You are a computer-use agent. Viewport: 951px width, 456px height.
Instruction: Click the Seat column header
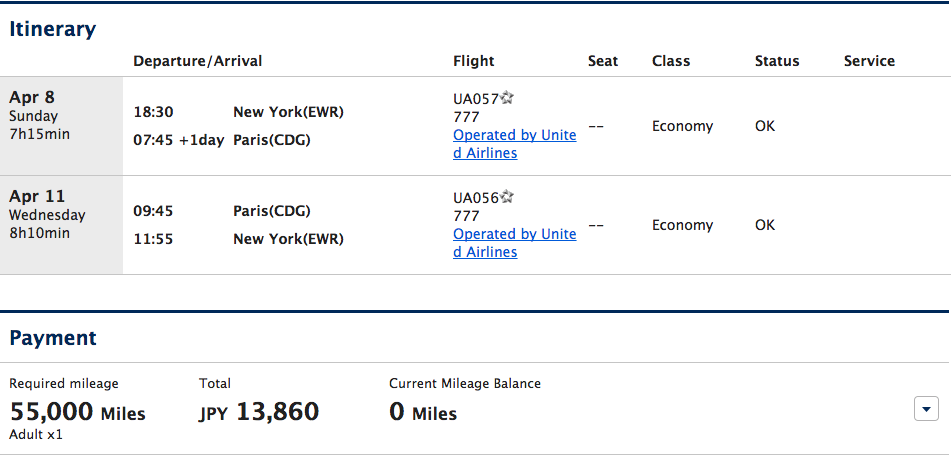tap(603, 61)
